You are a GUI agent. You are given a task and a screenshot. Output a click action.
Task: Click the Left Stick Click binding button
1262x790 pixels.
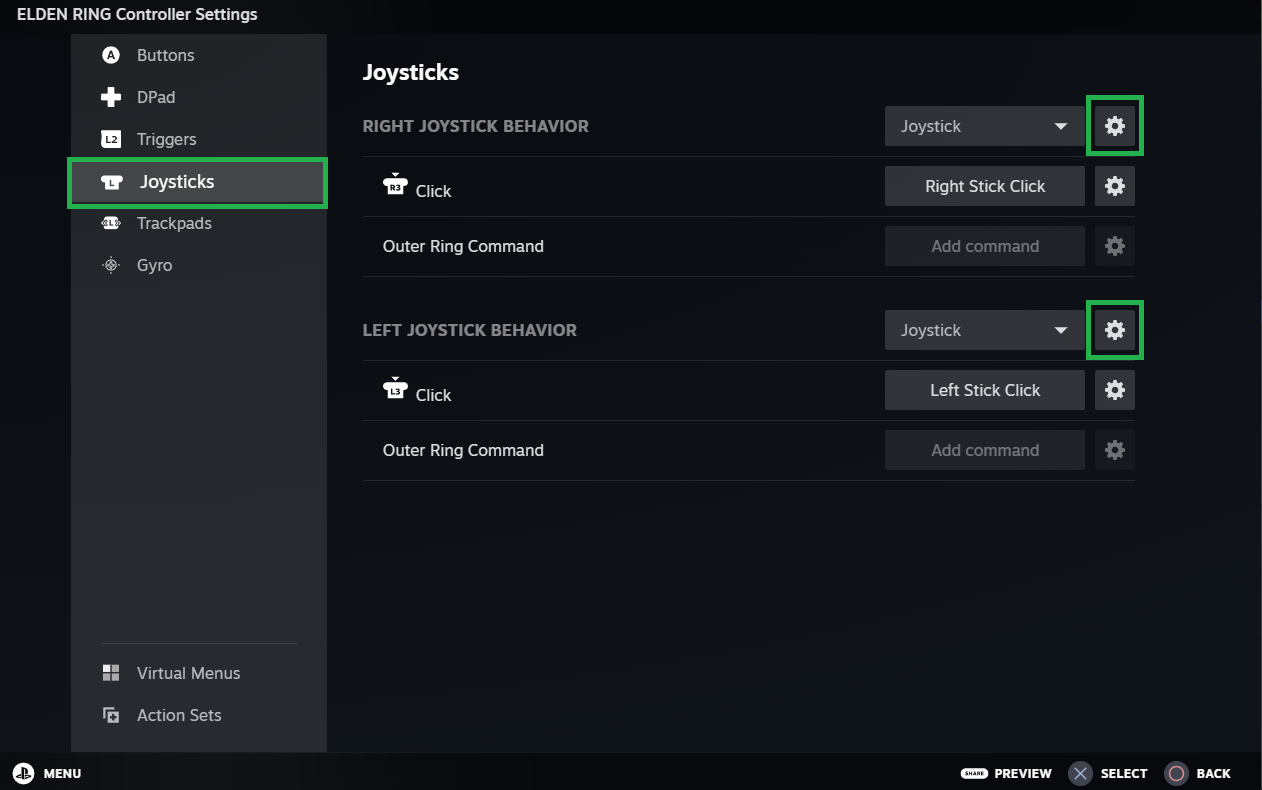click(985, 390)
